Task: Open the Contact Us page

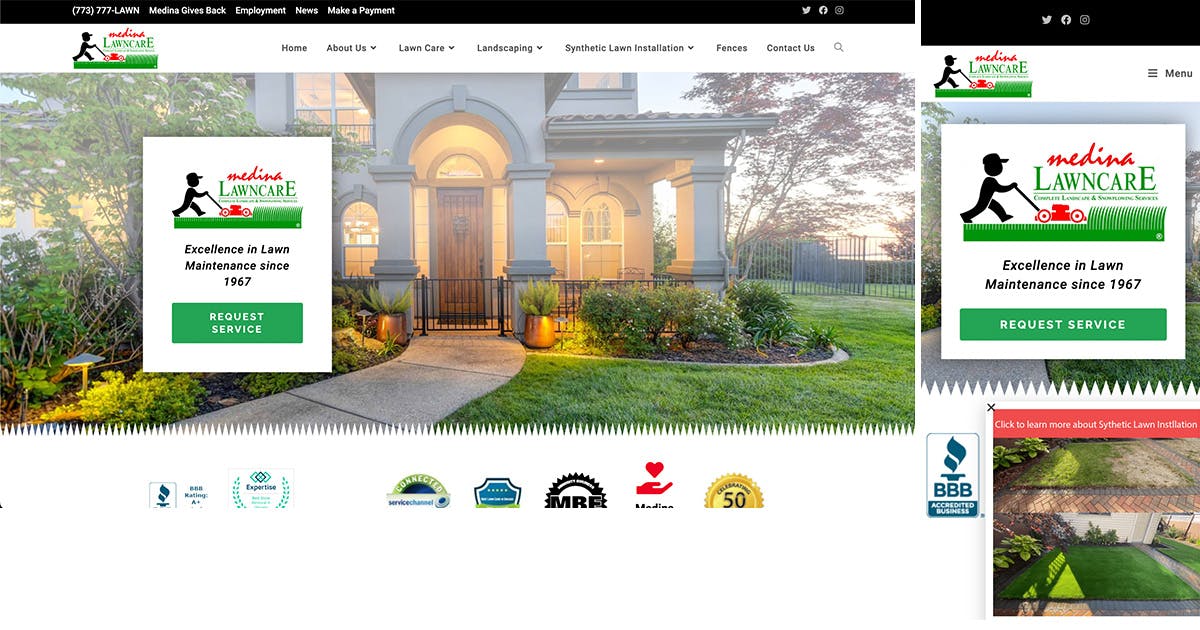Action: [x=791, y=48]
